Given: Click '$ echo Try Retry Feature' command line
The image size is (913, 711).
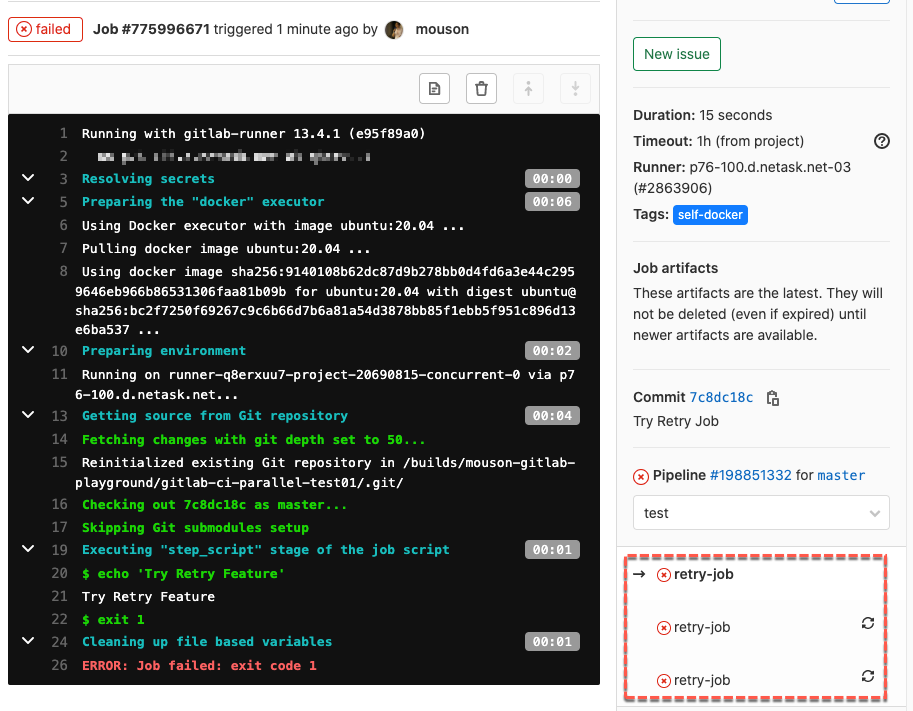Looking at the screenshot, I should click(183, 574).
